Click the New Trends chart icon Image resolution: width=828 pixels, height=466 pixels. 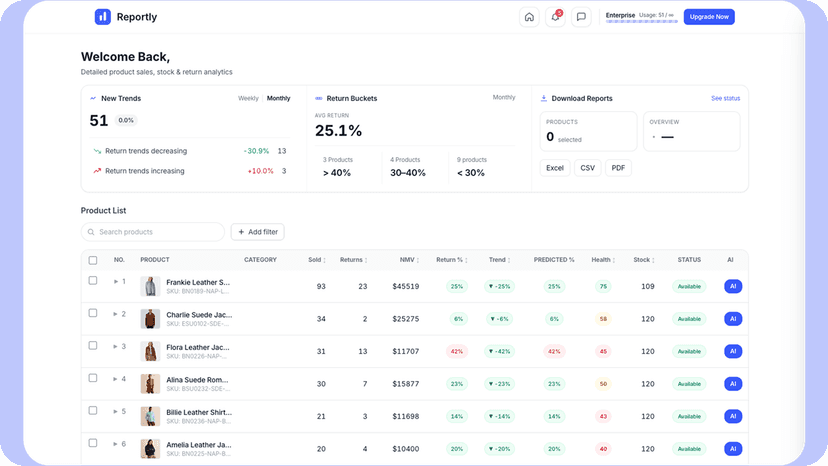coord(93,98)
